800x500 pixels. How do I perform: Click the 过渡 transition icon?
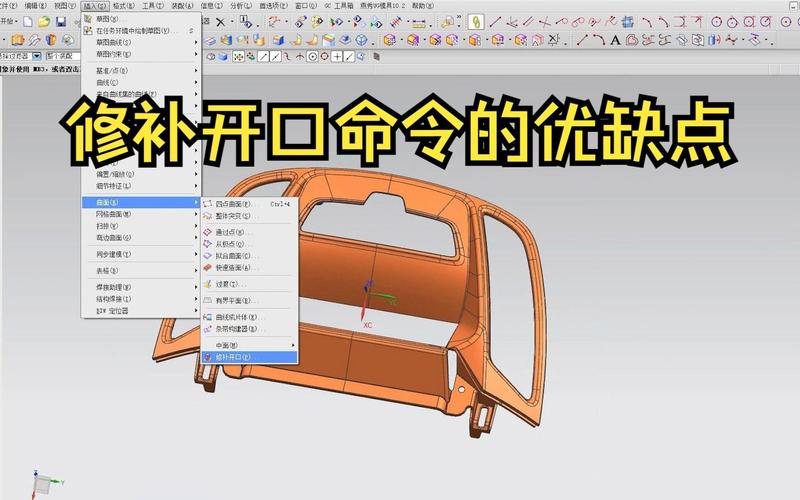(208, 284)
